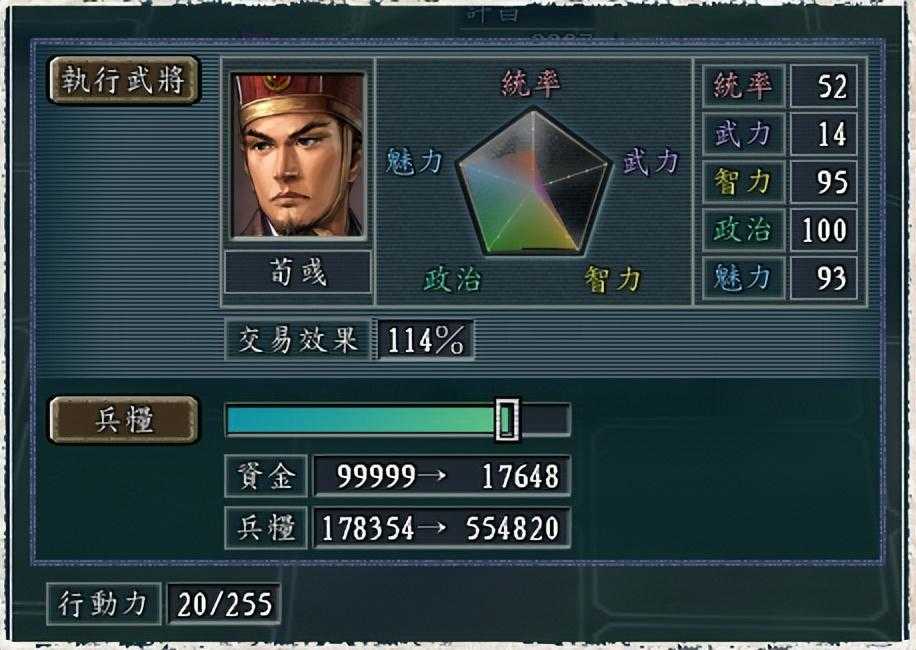Select the 荀彧 officer portrait
This screenshot has width=916, height=650.
coord(299,155)
